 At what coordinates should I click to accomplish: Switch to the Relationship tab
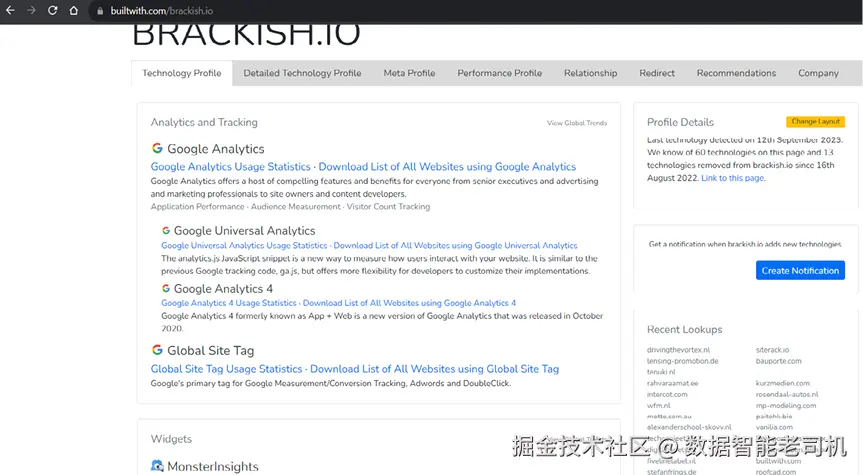click(590, 73)
